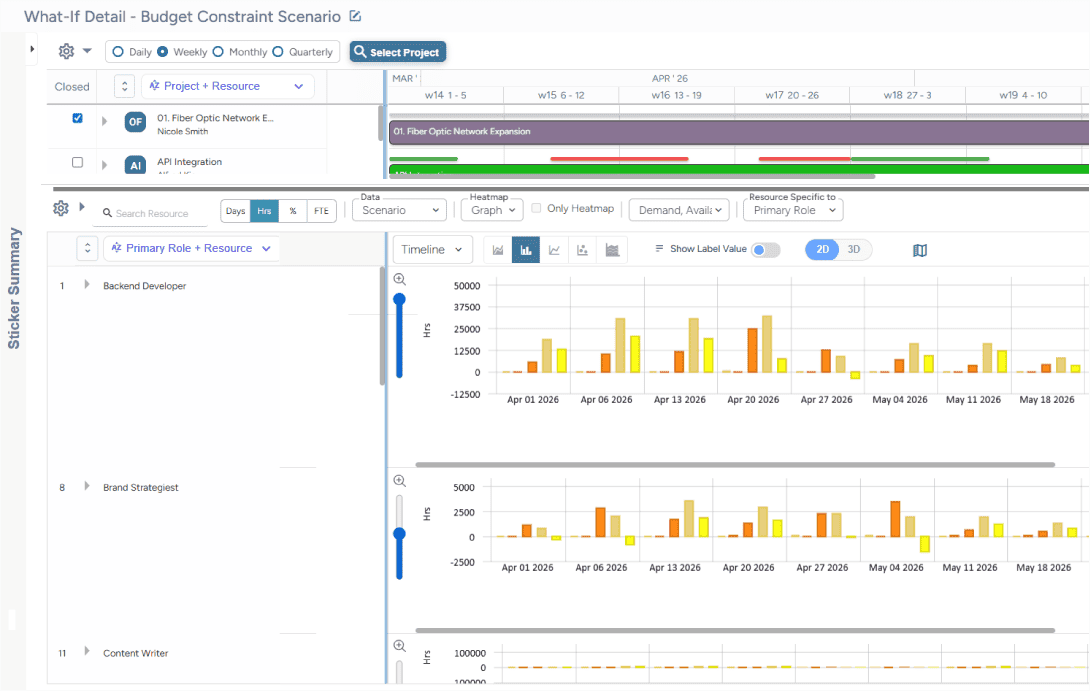Click the Show Label Value list icon

[x=659, y=249]
